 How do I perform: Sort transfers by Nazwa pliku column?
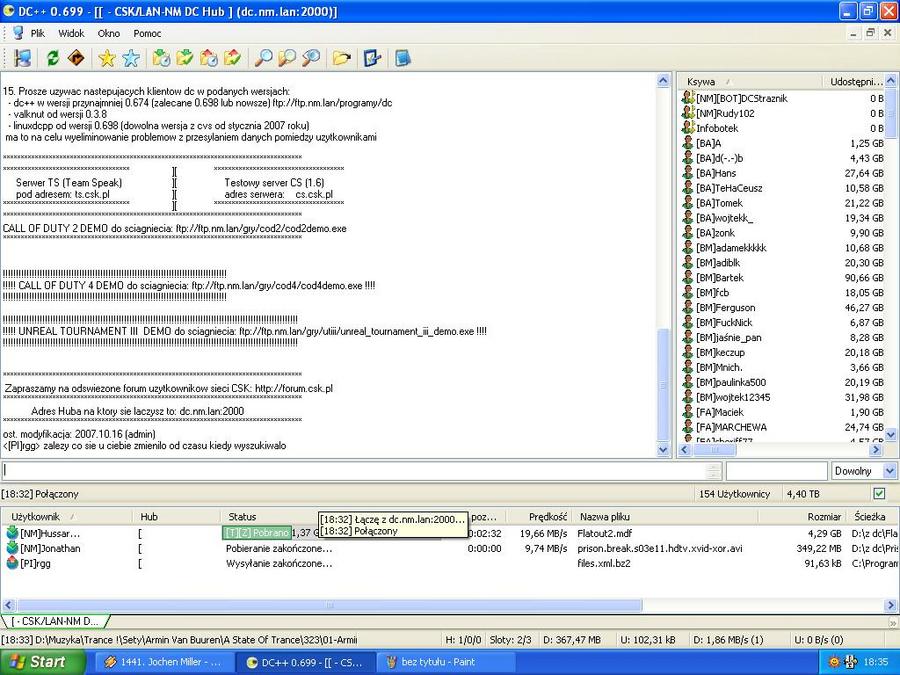(x=665, y=517)
